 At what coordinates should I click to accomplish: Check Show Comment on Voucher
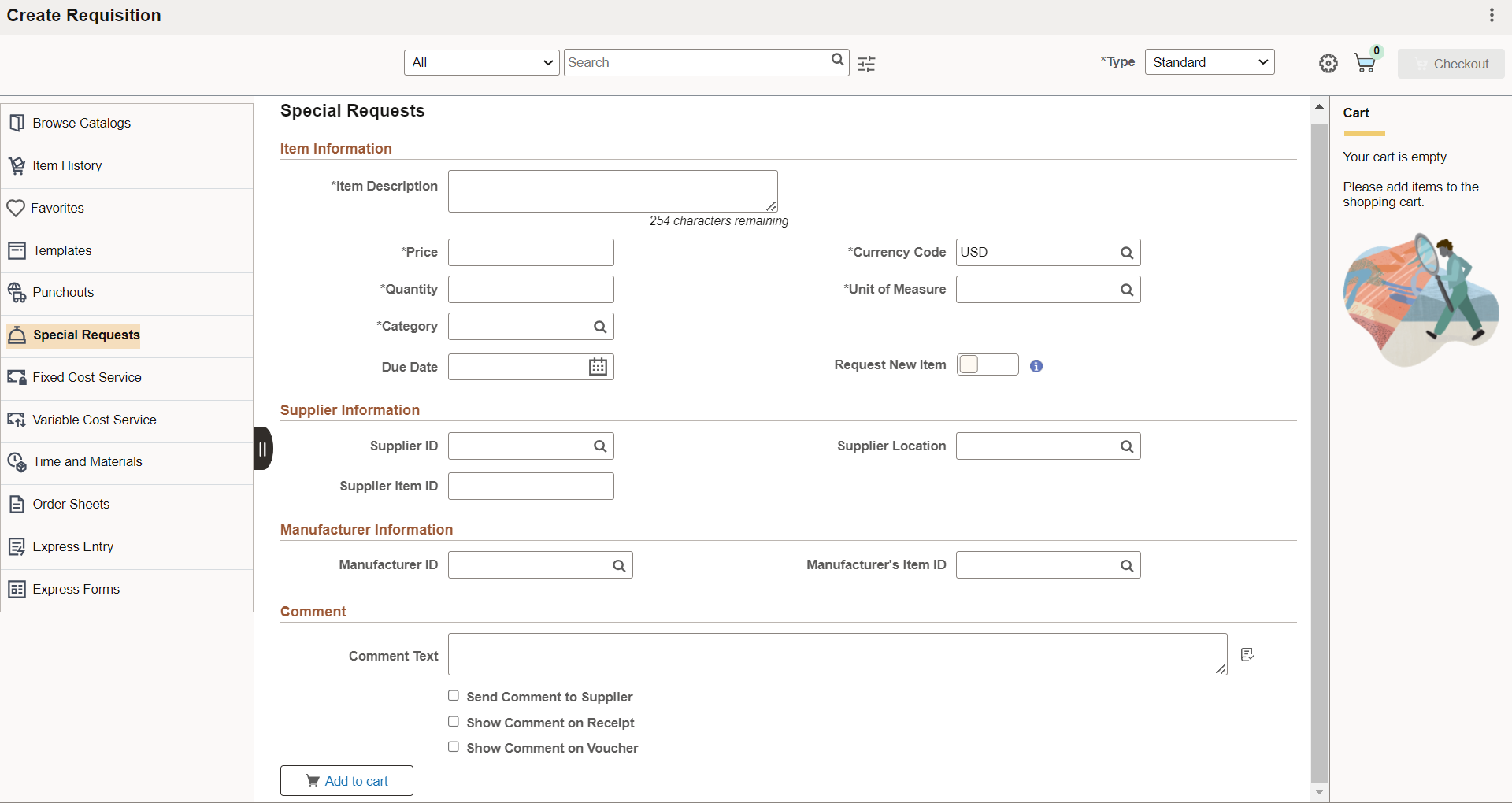click(x=454, y=747)
